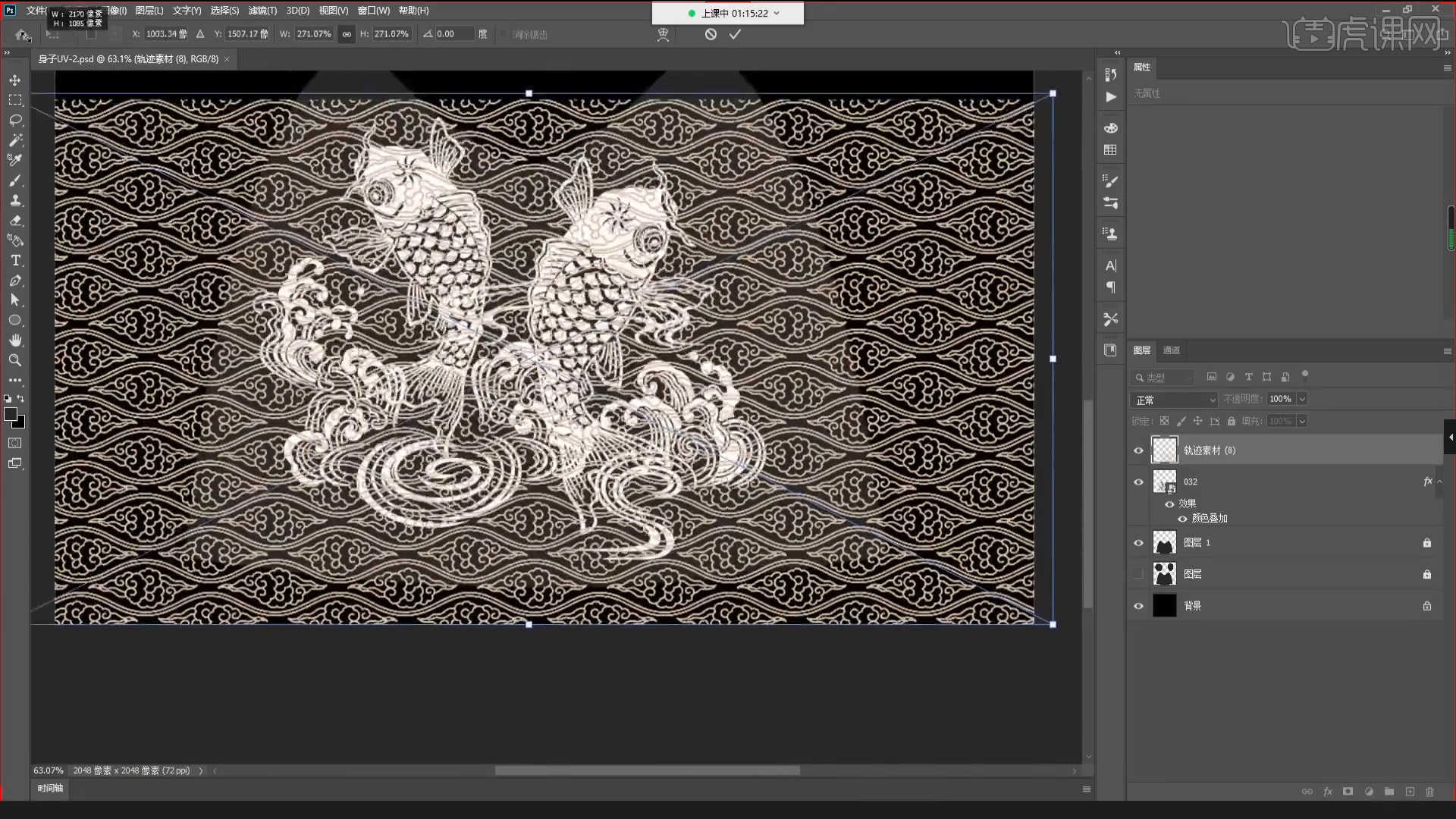Hide the 背景 background layer
Viewport: 1456px width, 819px height.
tap(1138, 606)
